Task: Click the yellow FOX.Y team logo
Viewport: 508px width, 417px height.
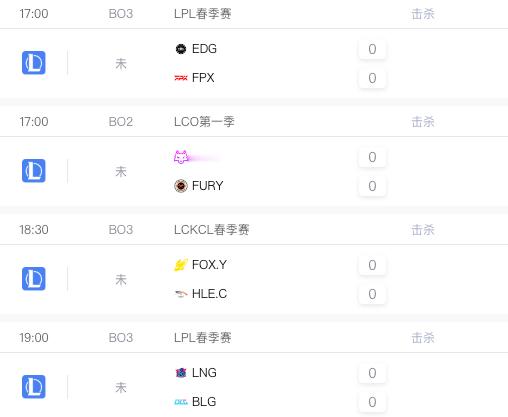Action: point(181,265)
